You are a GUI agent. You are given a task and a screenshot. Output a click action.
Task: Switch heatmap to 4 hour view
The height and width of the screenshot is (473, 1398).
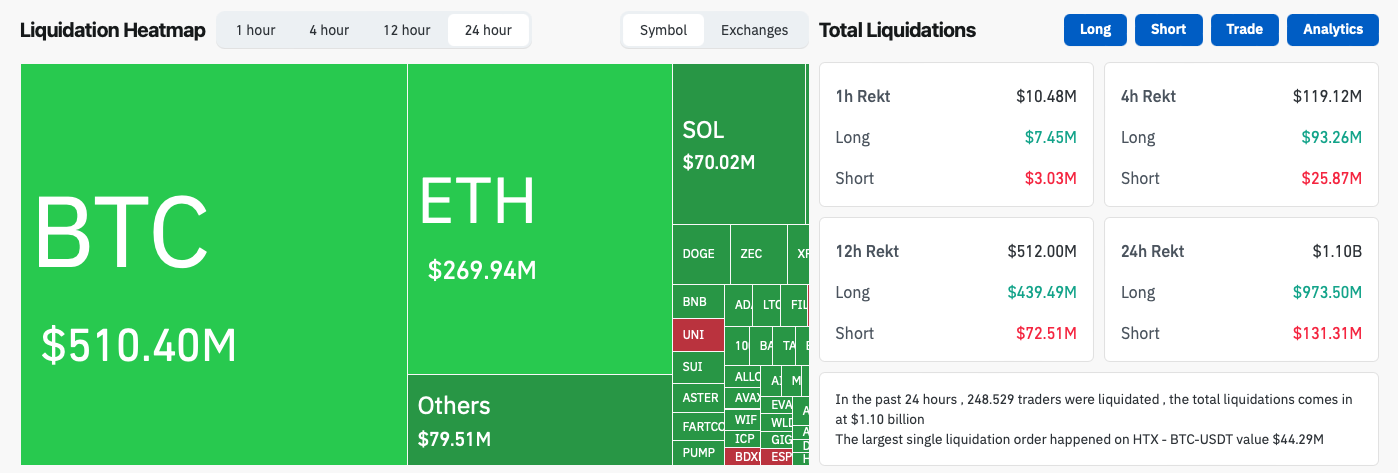click(x=328, y=30)
